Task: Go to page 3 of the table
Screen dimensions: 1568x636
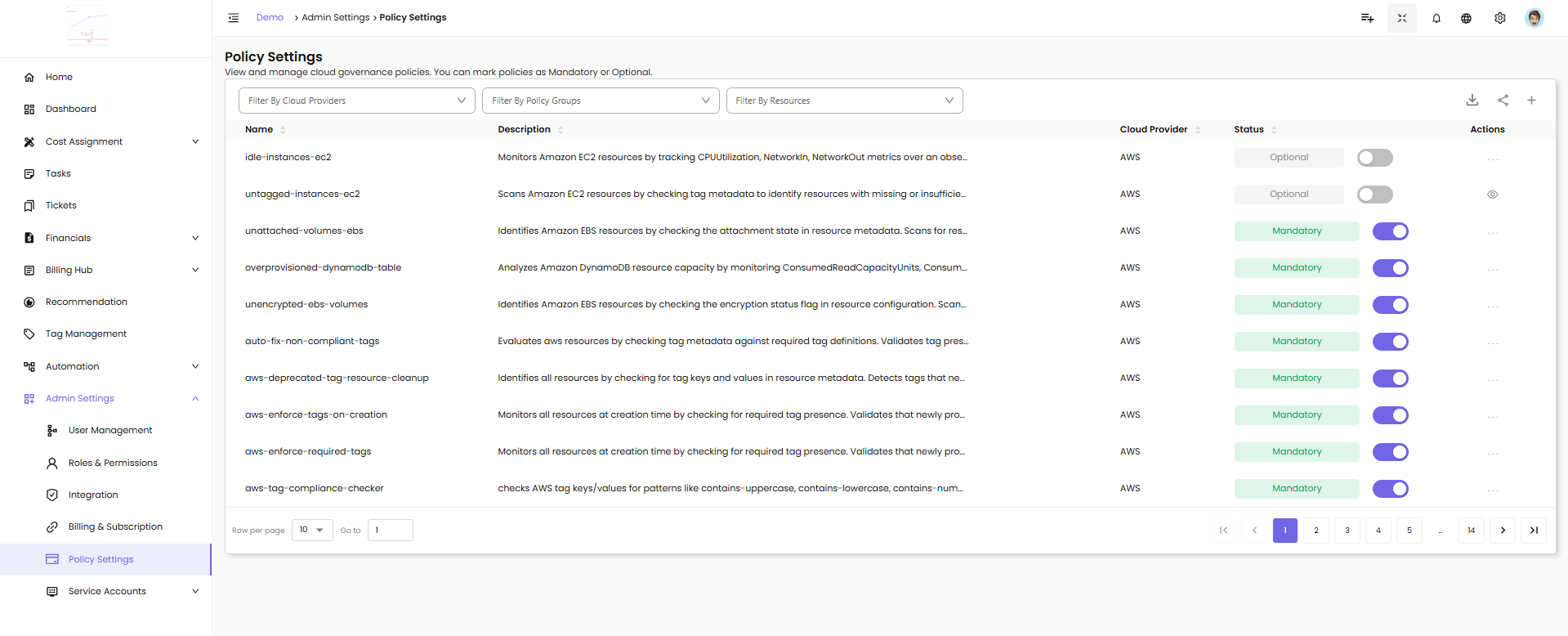Action: (x=1347, y=531)
